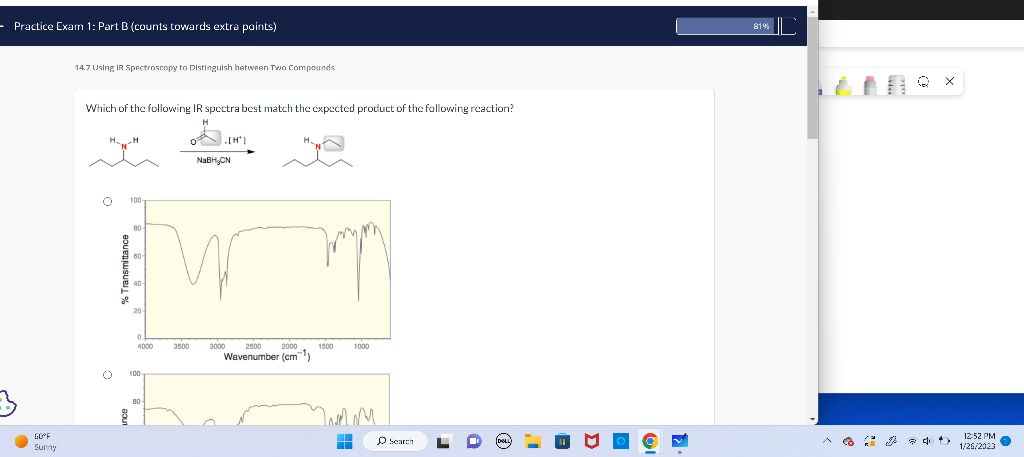The height and width of the screenshot is (457, 1024).
Task: Switch to Google Chrome on the taskbar
Action: (650, 442)
